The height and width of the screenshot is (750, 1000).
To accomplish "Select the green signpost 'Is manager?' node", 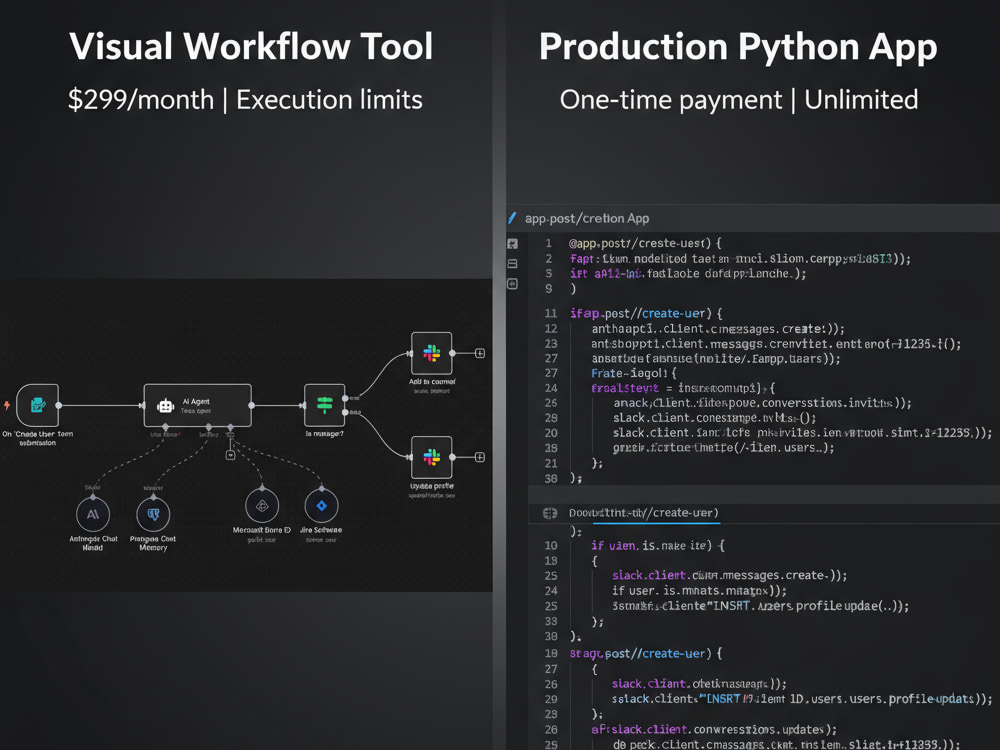I will click(x=325, y=405).
